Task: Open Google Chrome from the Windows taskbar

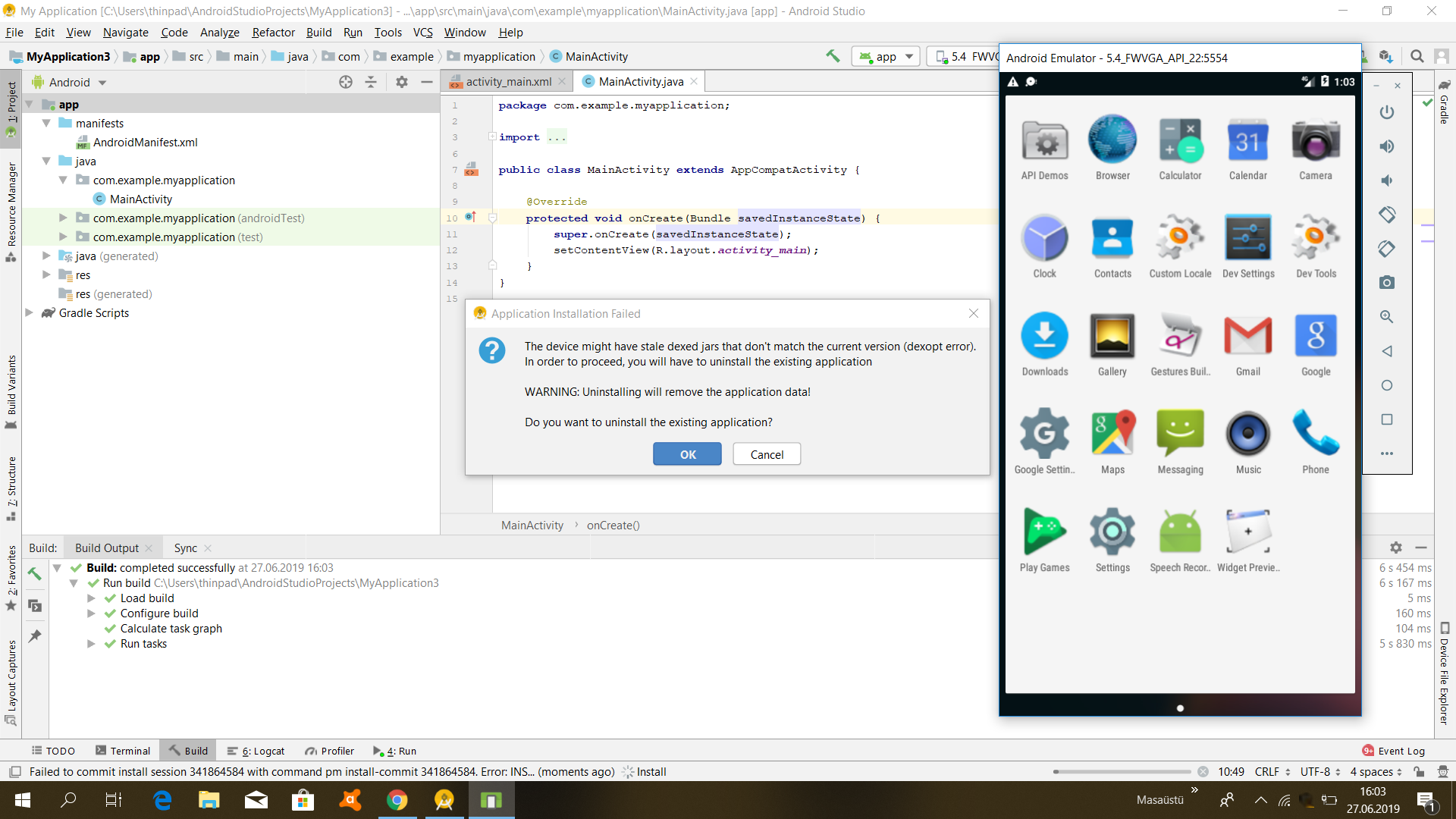Action: 397,800
